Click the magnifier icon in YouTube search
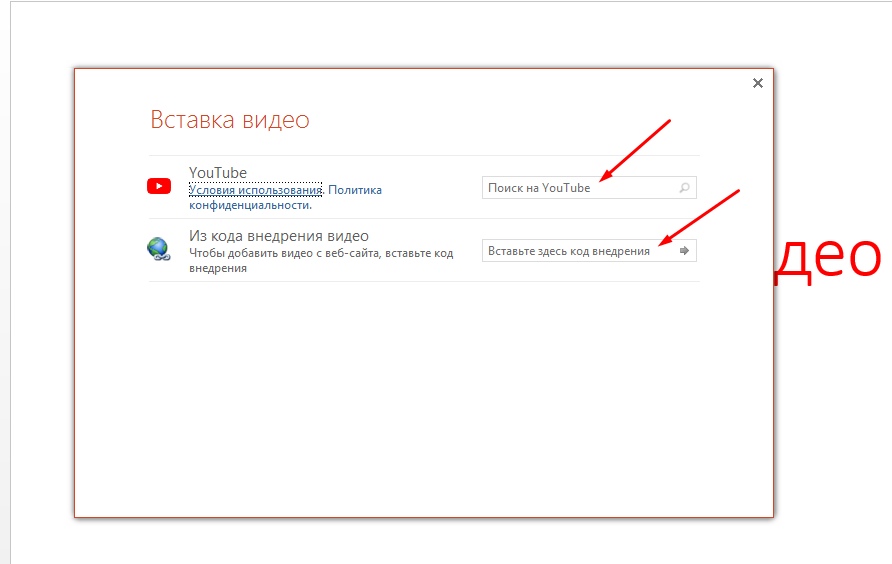 click(684, 188)
